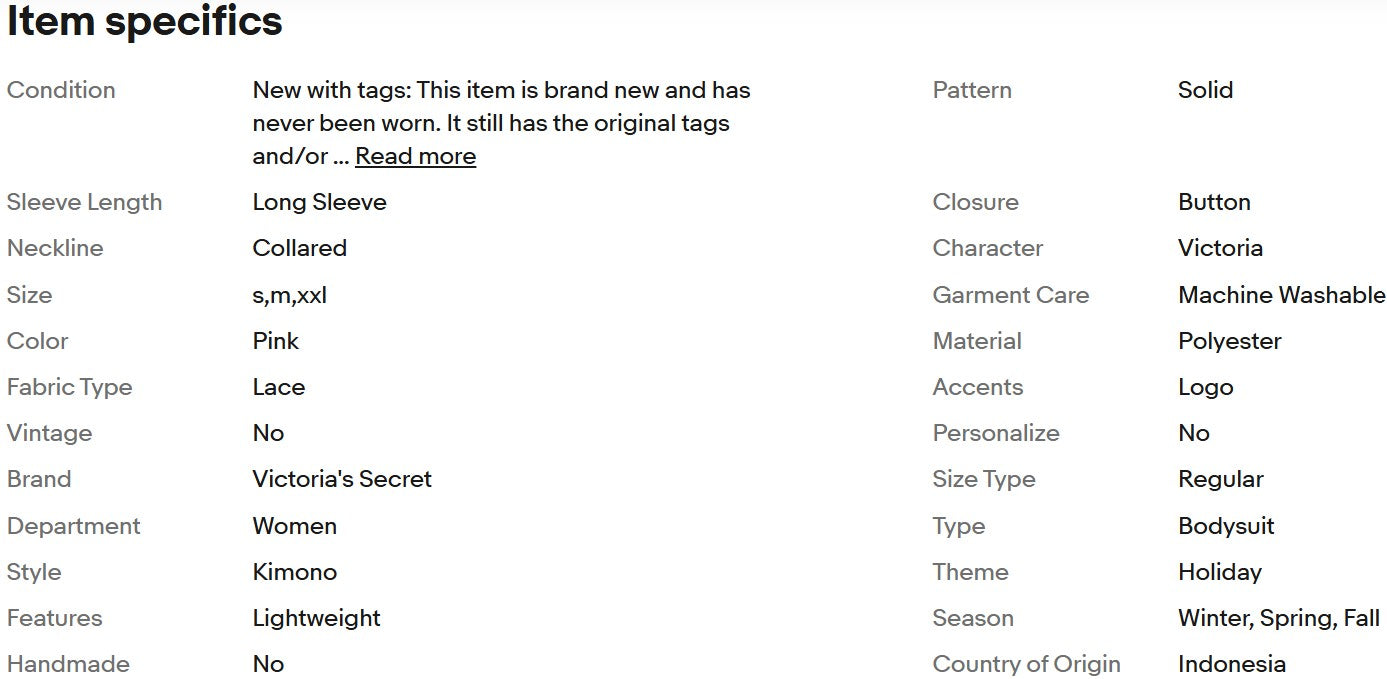
Task: Click the Polyester material value
Action: pyautogui.click(x=1229, y=341)
